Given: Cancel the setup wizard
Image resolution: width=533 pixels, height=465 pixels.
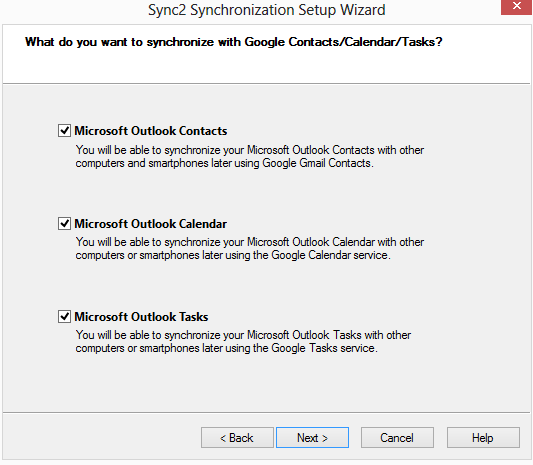Looking at the screenshot, I should click(x=397, y=437).
